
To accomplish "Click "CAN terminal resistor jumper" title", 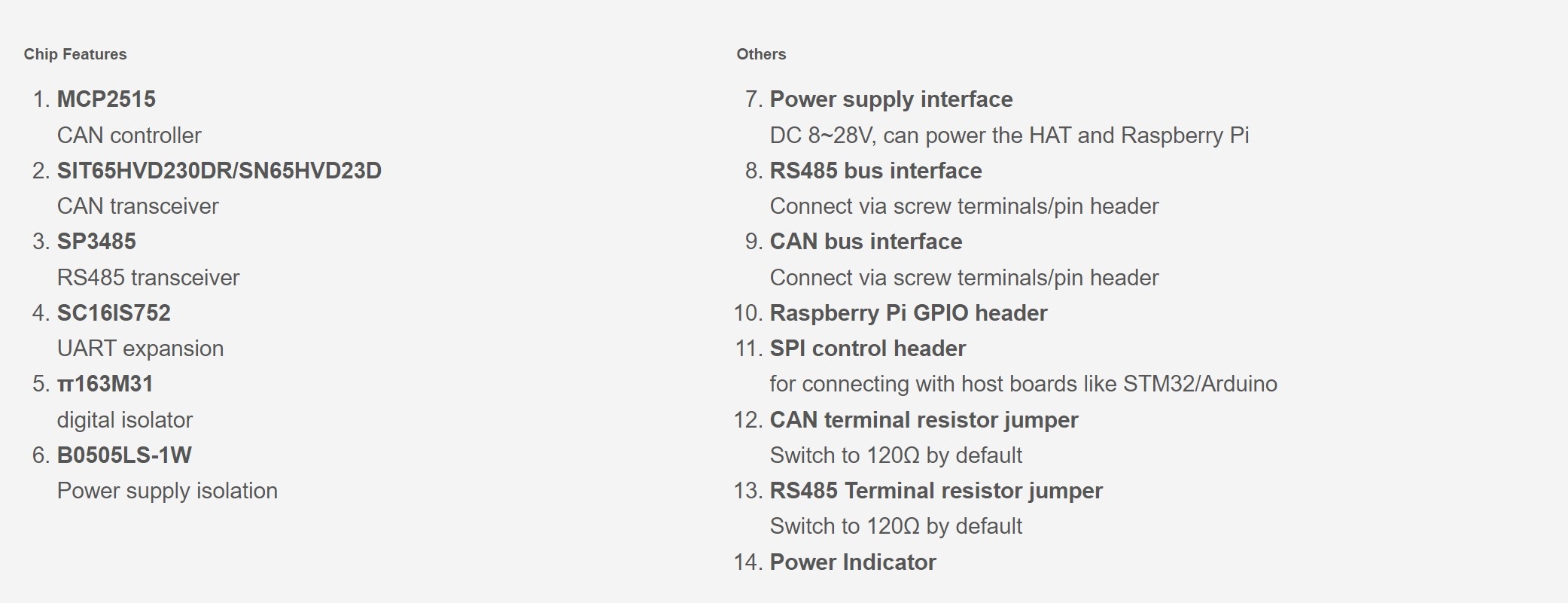I will (924, 420).
